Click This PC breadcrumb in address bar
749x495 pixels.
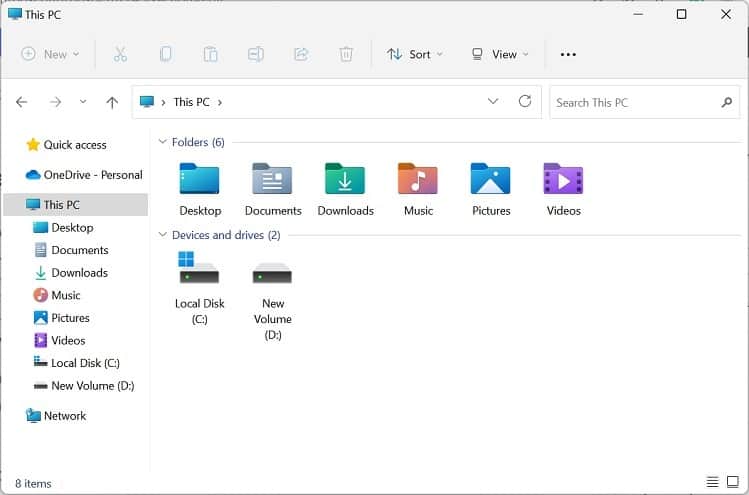(192, 102)
